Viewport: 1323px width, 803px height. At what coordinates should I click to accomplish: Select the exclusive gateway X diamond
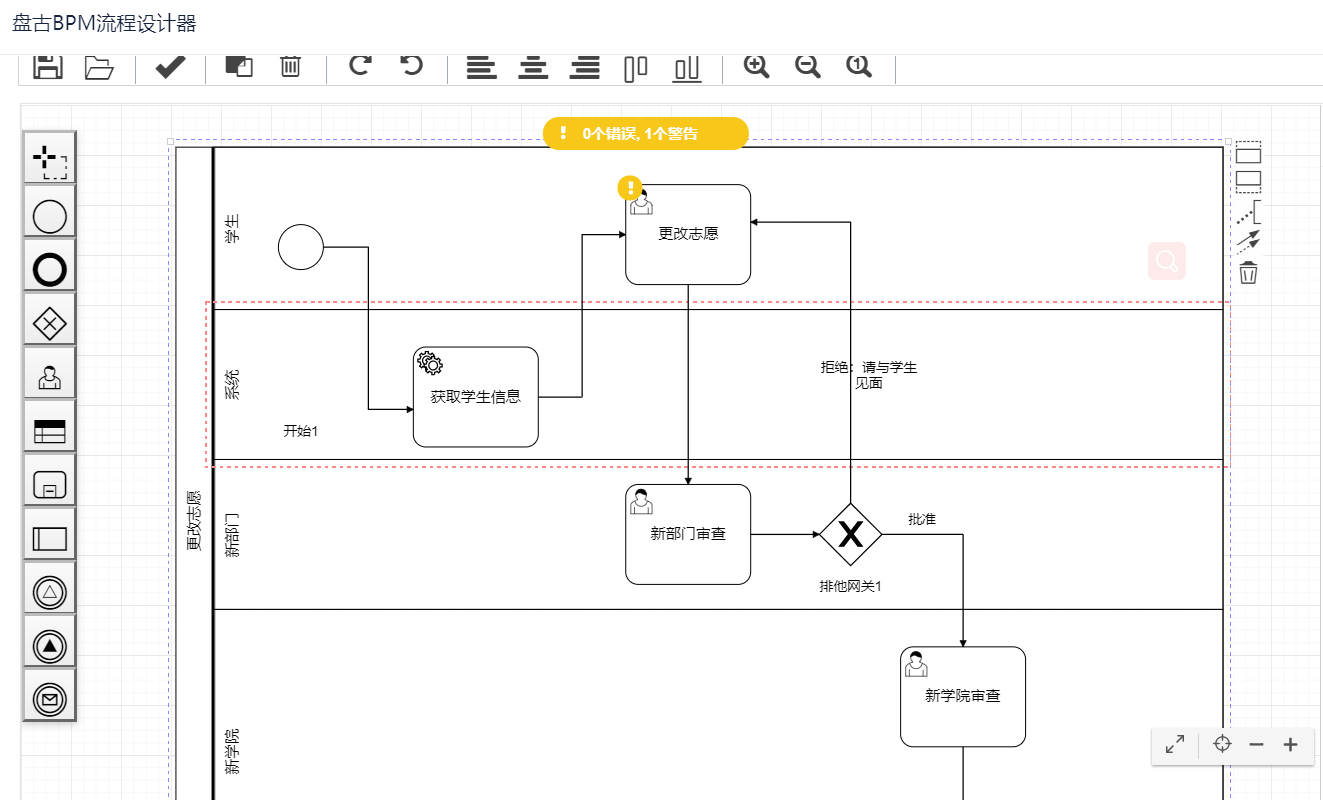[850, 535]
